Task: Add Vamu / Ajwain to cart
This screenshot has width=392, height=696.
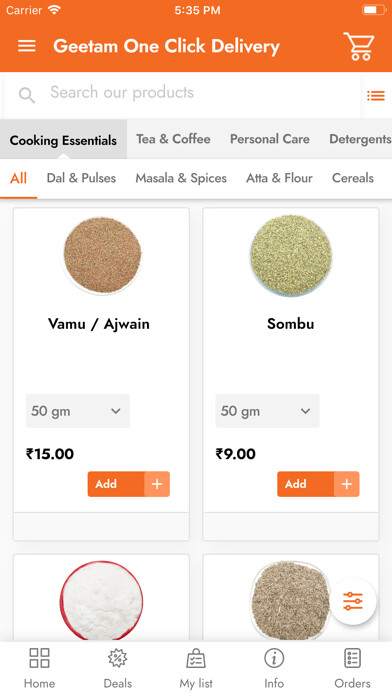Action: click(116, 484)
